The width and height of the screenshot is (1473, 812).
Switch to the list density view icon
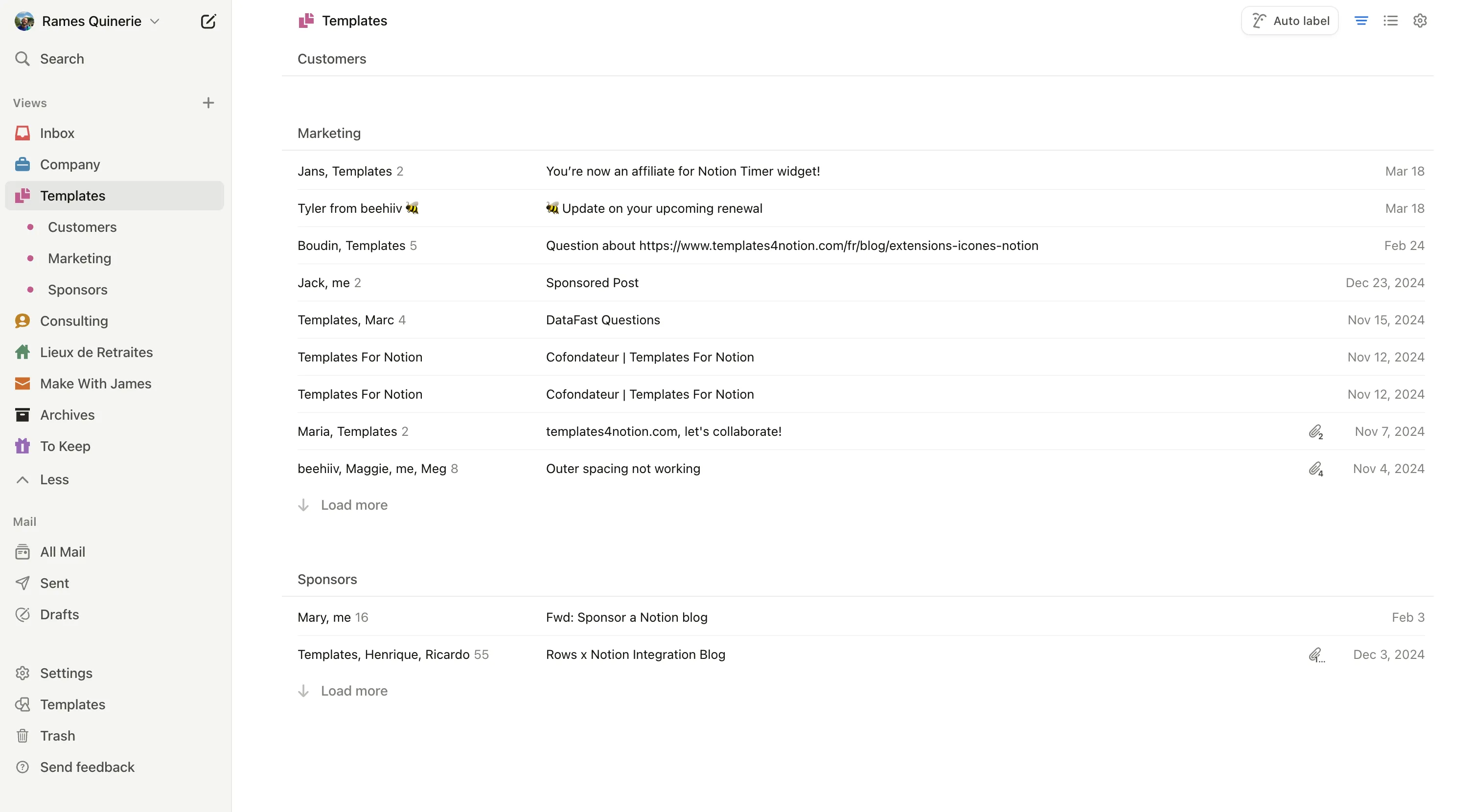tap(1391, 20)
